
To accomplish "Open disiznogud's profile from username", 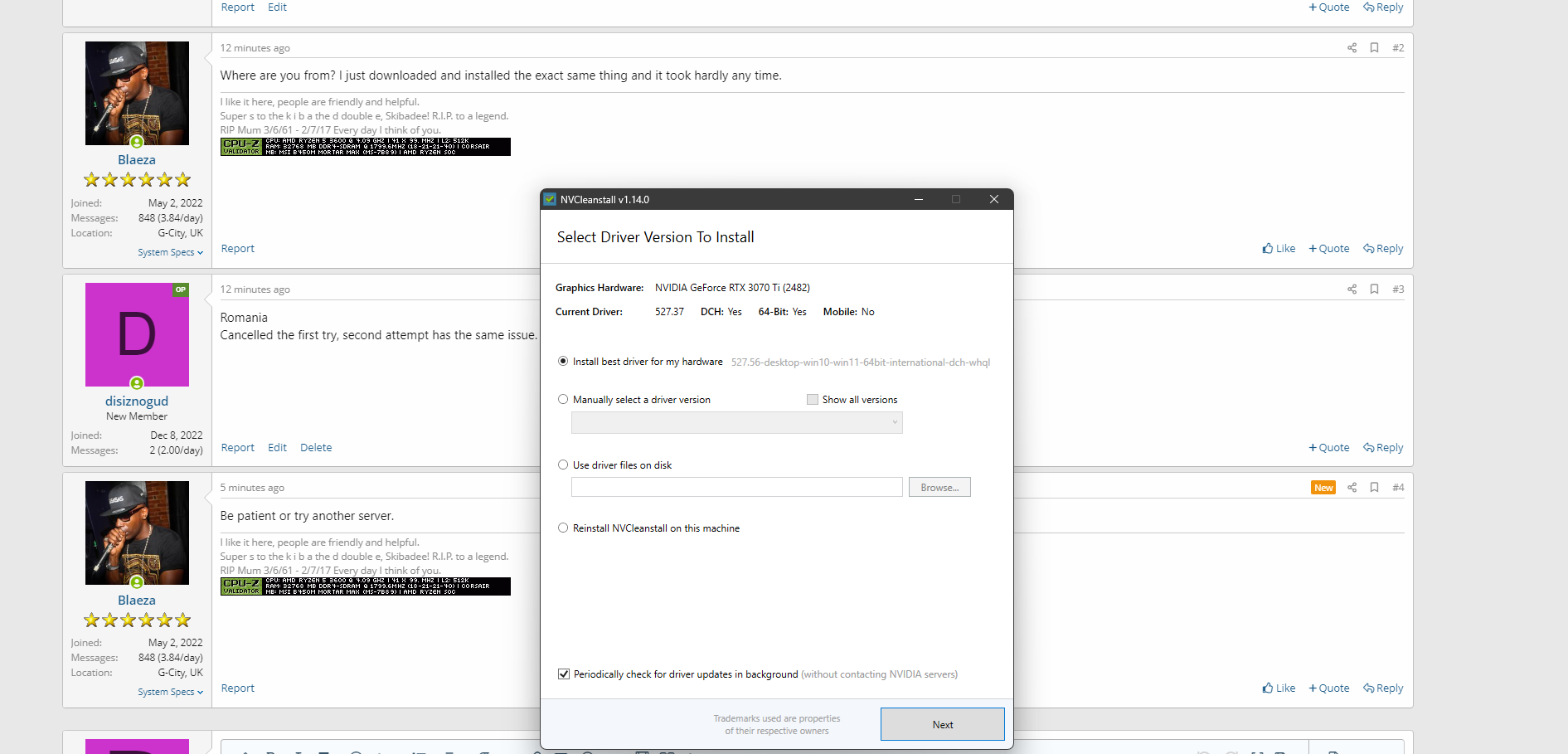I will [137, 401].
